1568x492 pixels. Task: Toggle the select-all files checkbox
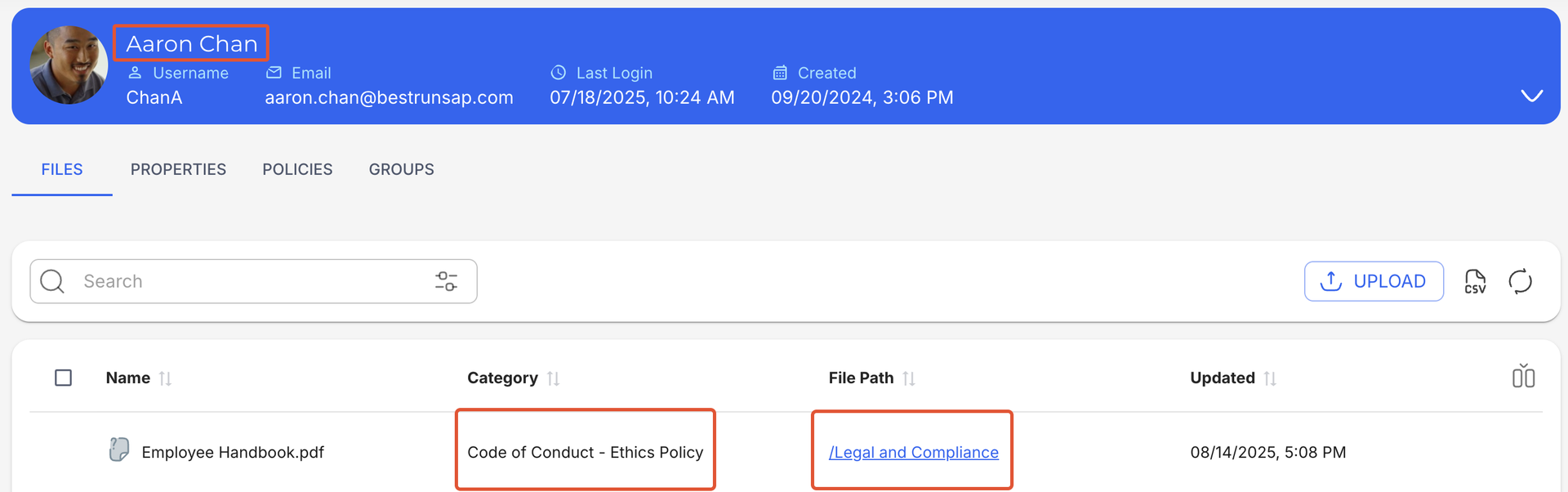[63, 378]
